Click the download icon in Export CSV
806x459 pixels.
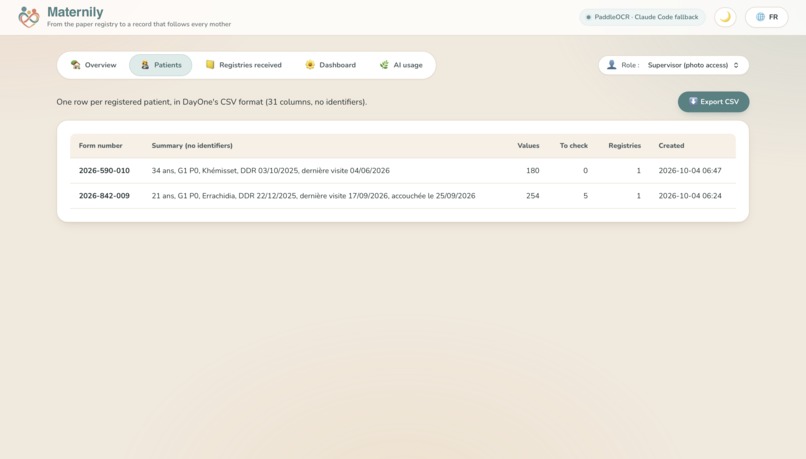coord(693,101)
